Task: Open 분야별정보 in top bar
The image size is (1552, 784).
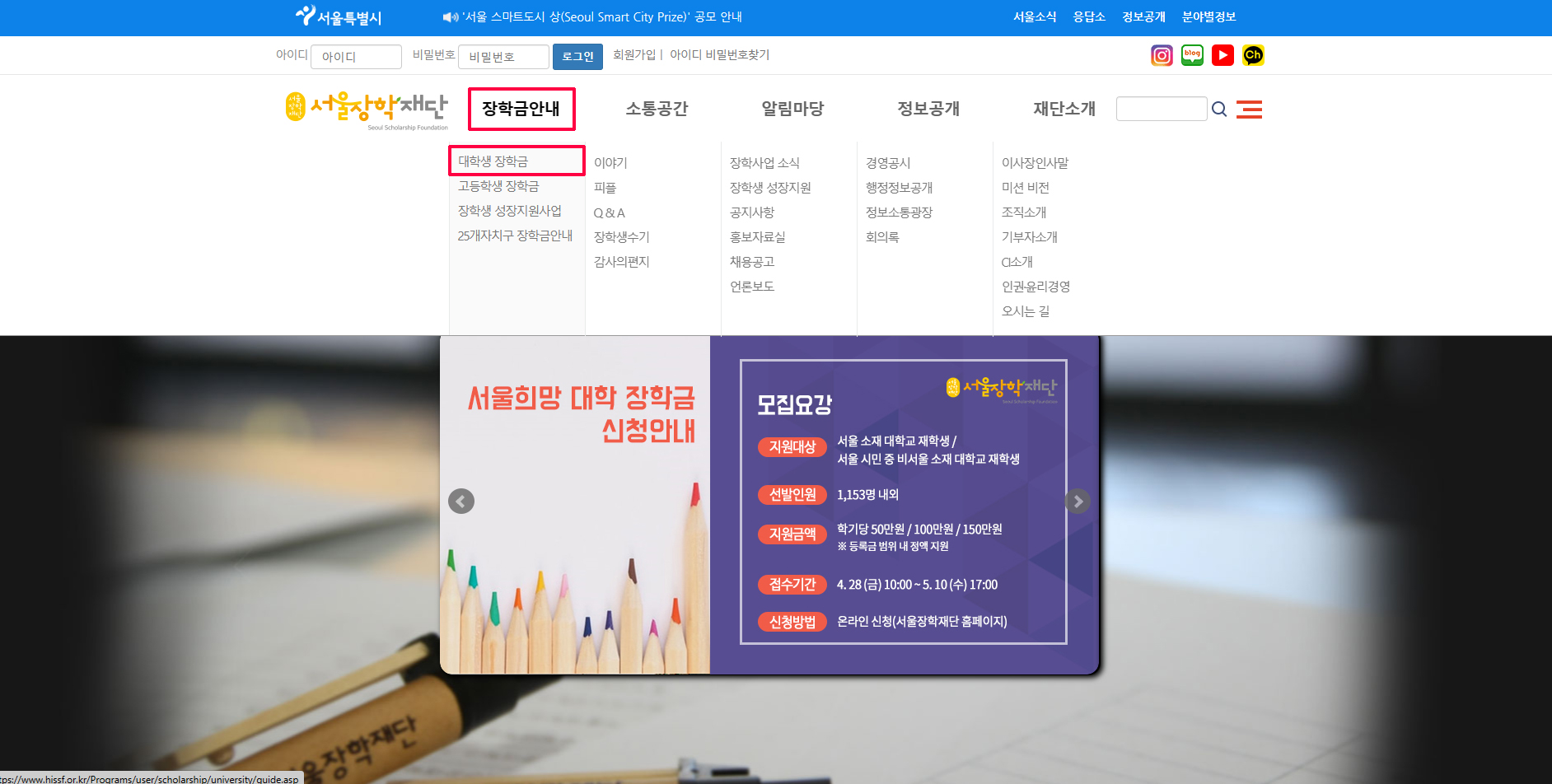Action: (1208, 16)
